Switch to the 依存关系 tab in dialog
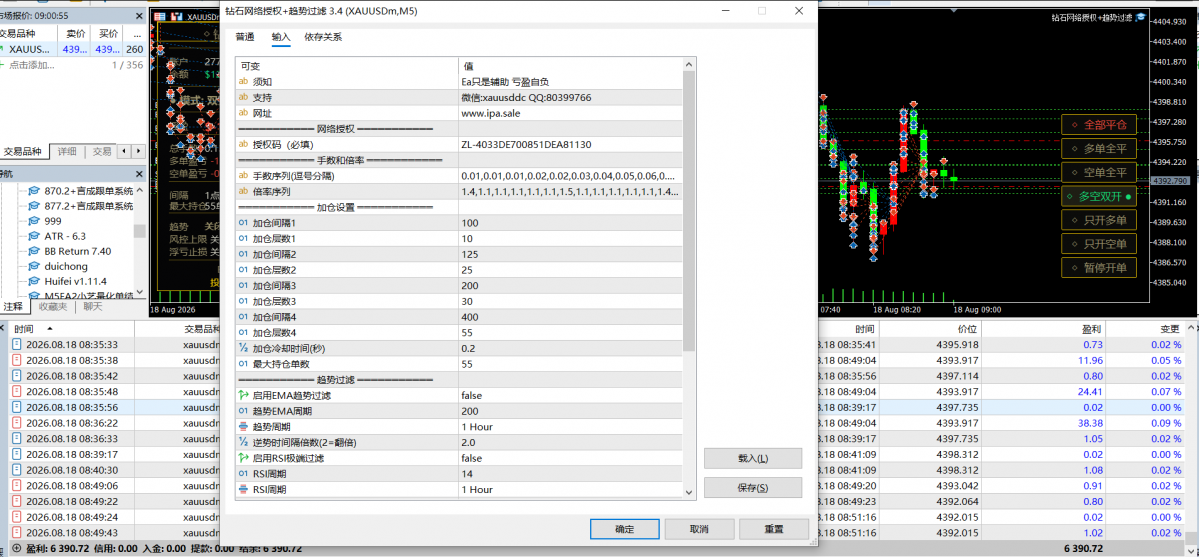This screenshot has width=1199, height=557. [323, 37]
